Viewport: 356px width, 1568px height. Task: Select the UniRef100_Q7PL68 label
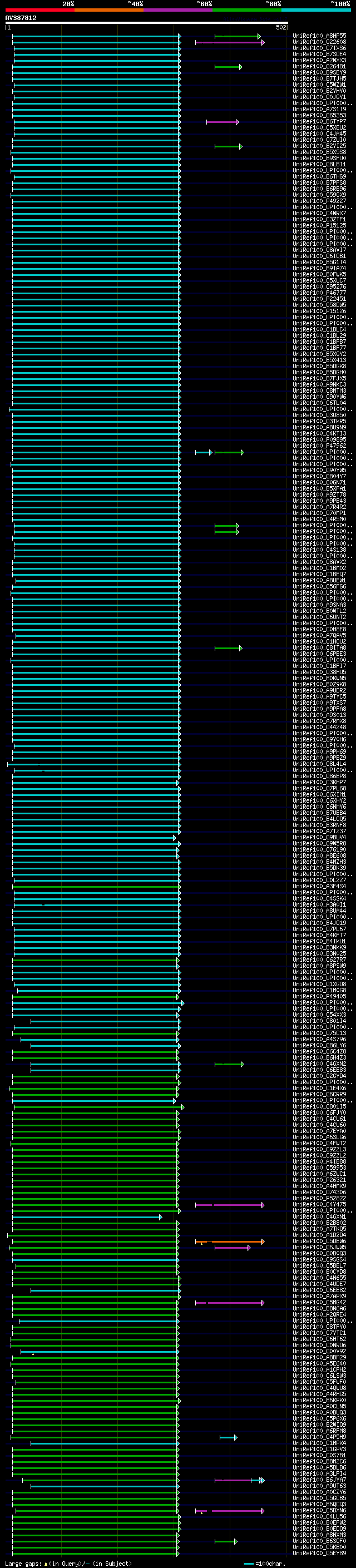319,788
